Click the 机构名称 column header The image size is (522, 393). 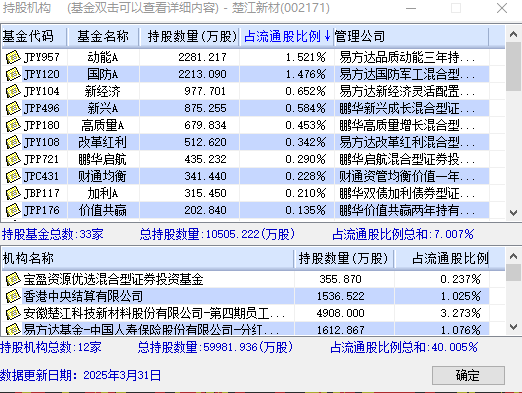pos(148,258)
